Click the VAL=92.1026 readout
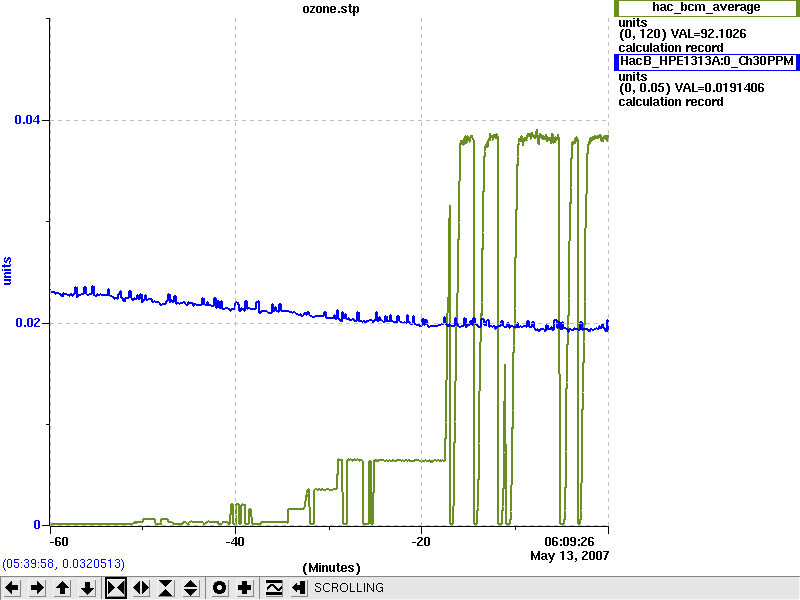Image resolution: width=800 pixels, height=600 pixels. point(708,34)
